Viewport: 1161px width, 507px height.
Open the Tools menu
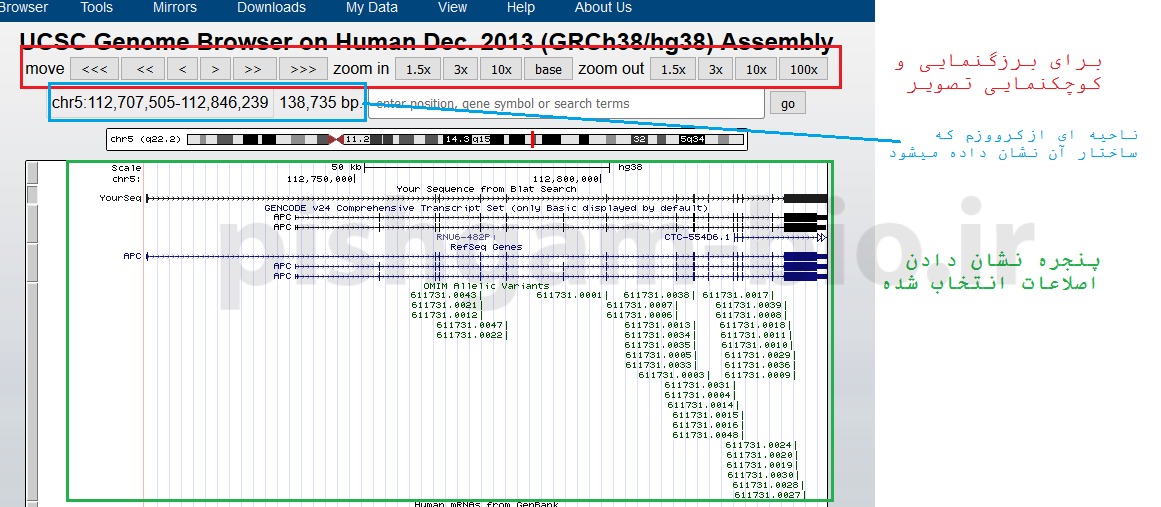point(97,8)
